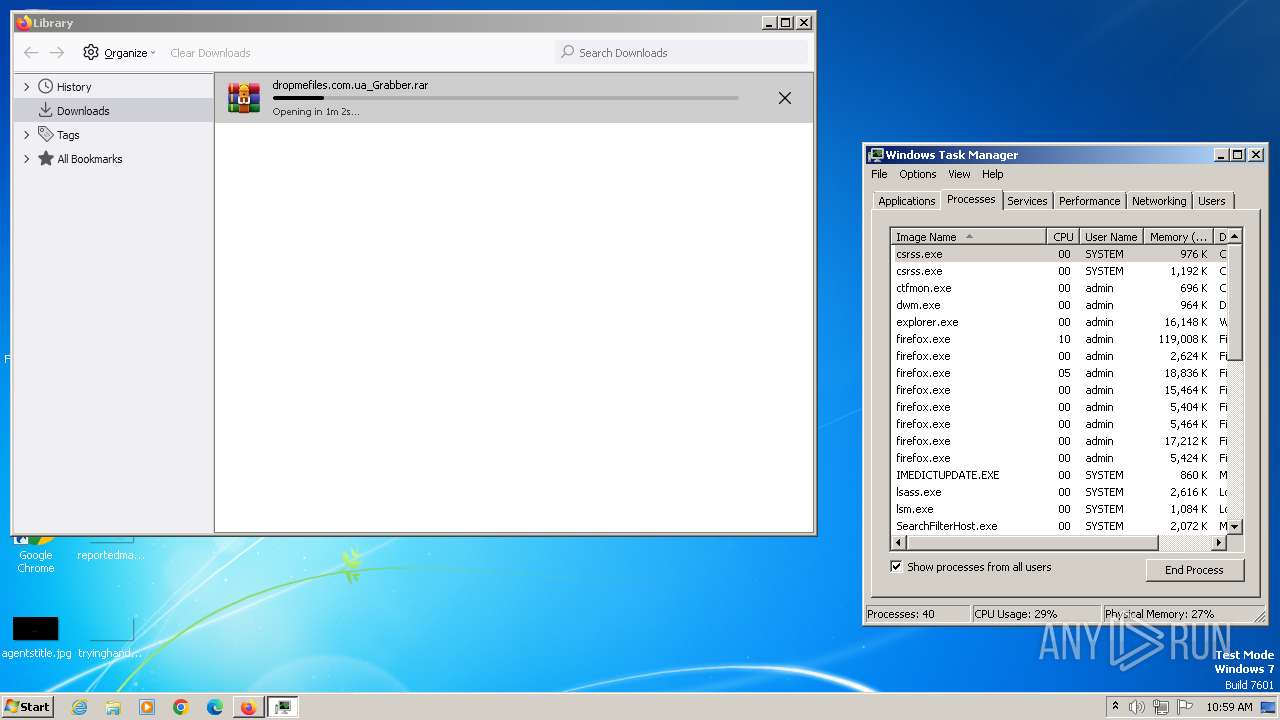The height and width of the screenshot is (720, 1280).
Task: Click horizontal scroll right arrow in process list
Action: coord(1219,543)
